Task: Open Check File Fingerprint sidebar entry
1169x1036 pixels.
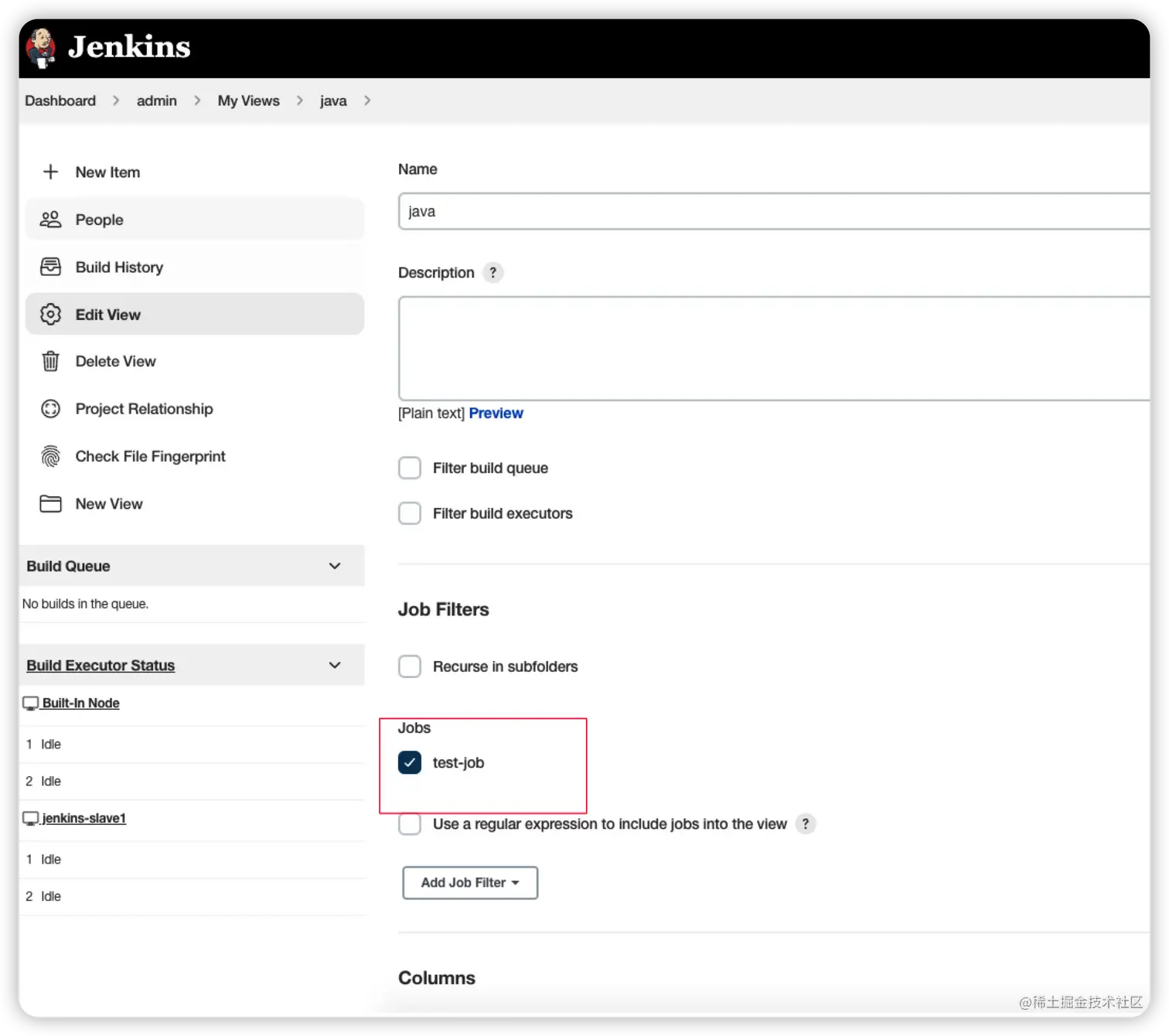Action: [x=195, y=456]
